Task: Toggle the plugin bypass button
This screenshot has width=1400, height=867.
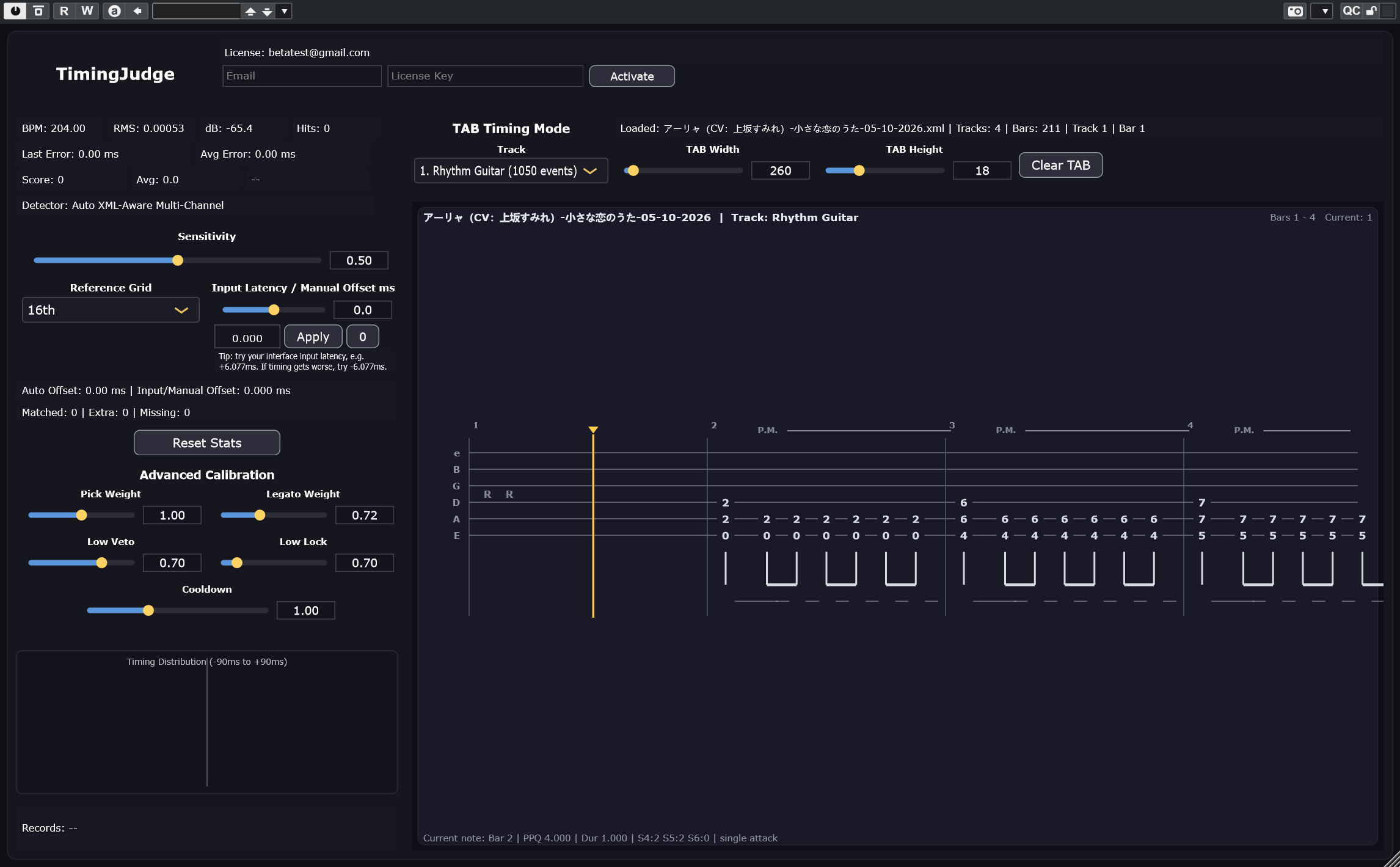Action: coord(38,10)
